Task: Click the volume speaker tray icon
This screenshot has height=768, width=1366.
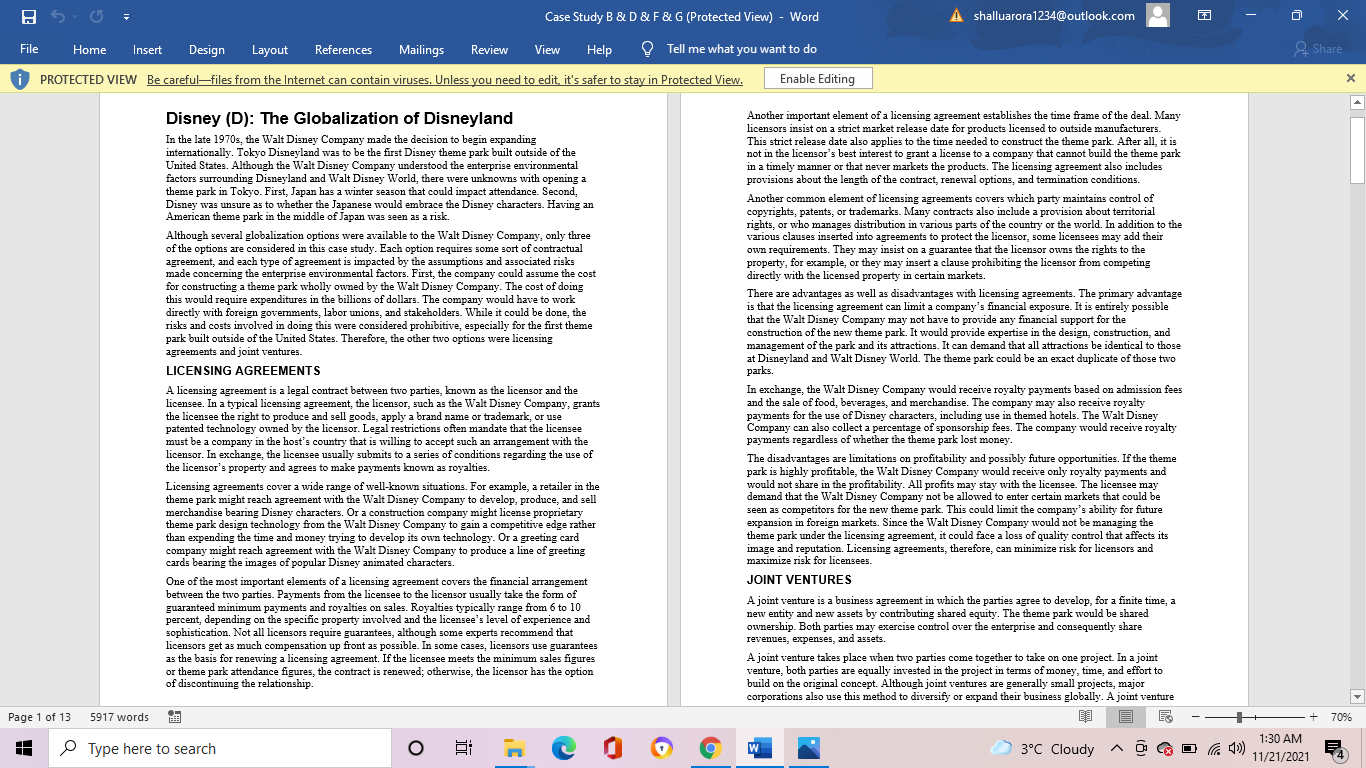Action: tap(1237, 749)
